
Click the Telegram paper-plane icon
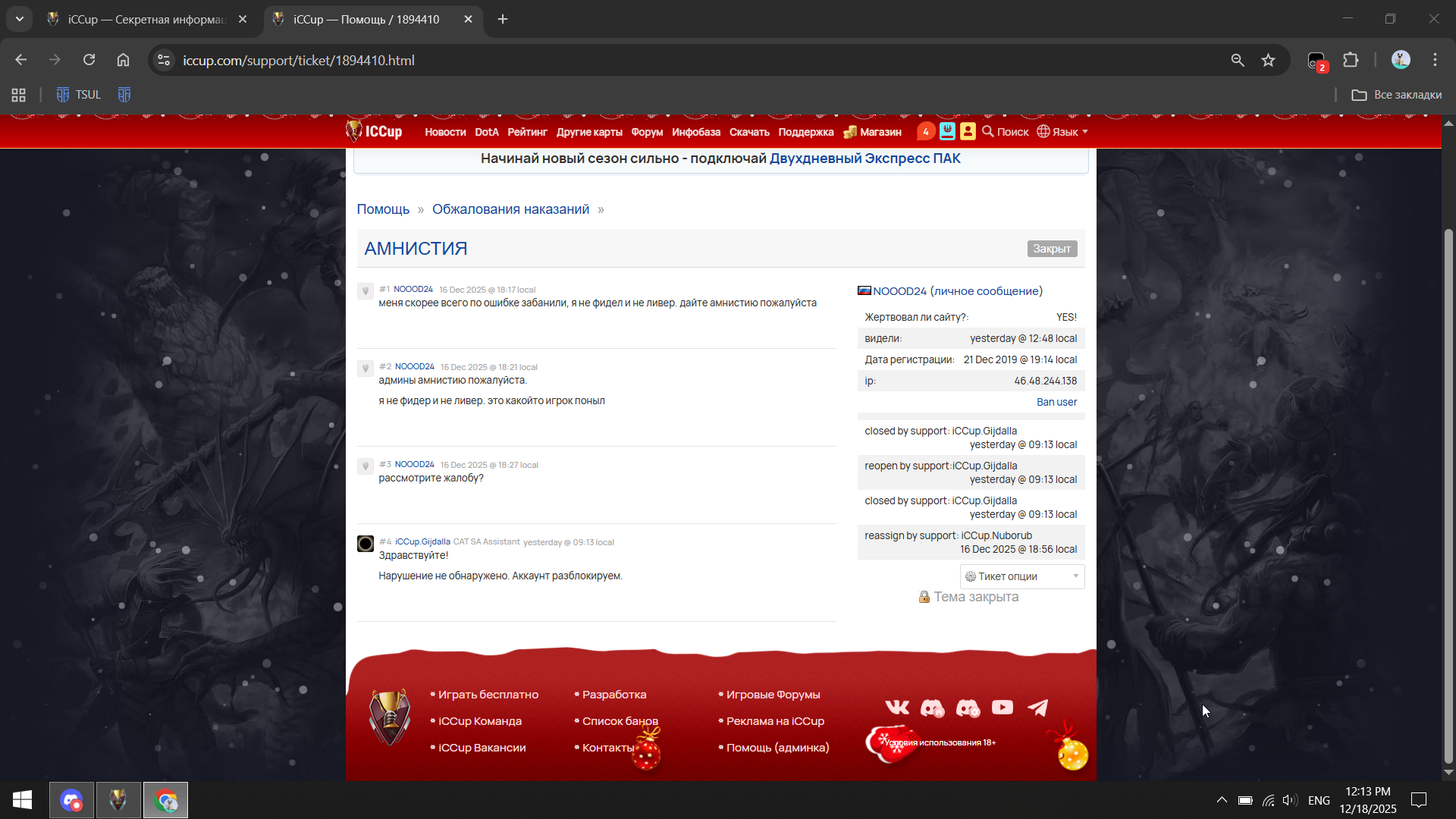pyautogui.click(x=1037, y=708)
